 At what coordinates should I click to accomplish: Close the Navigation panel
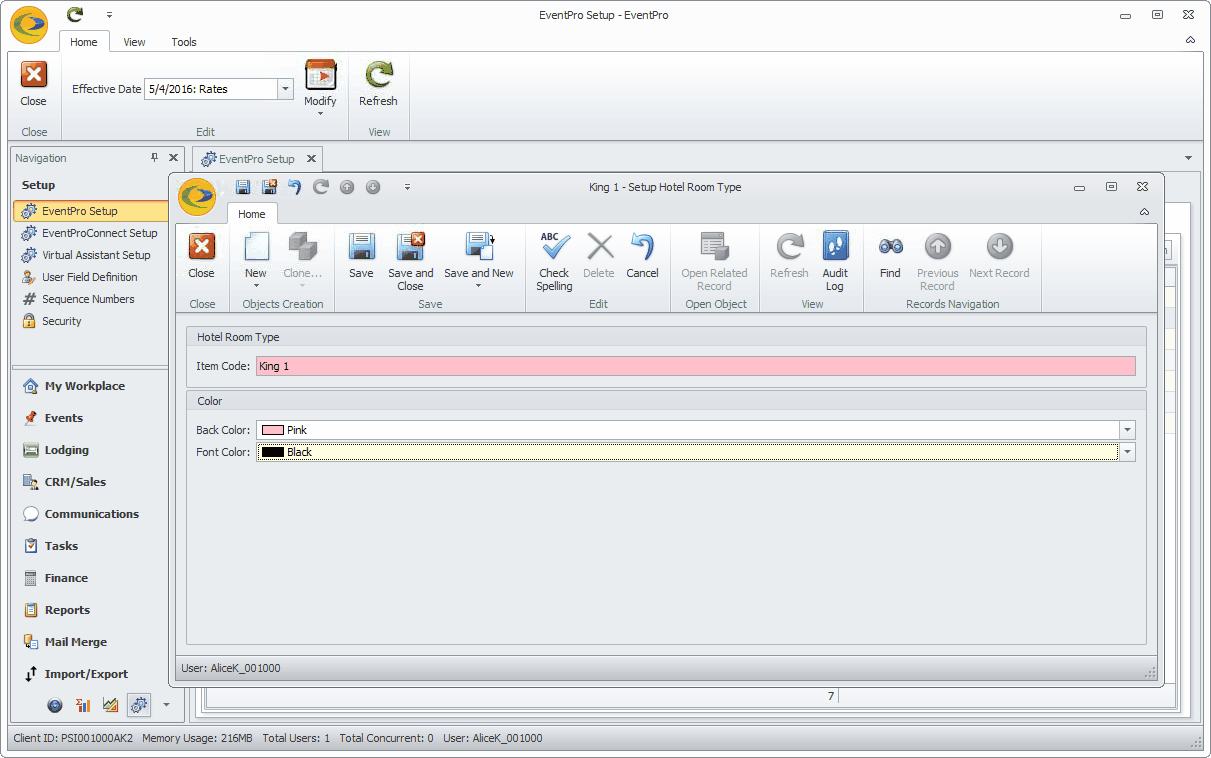[173, 158]
